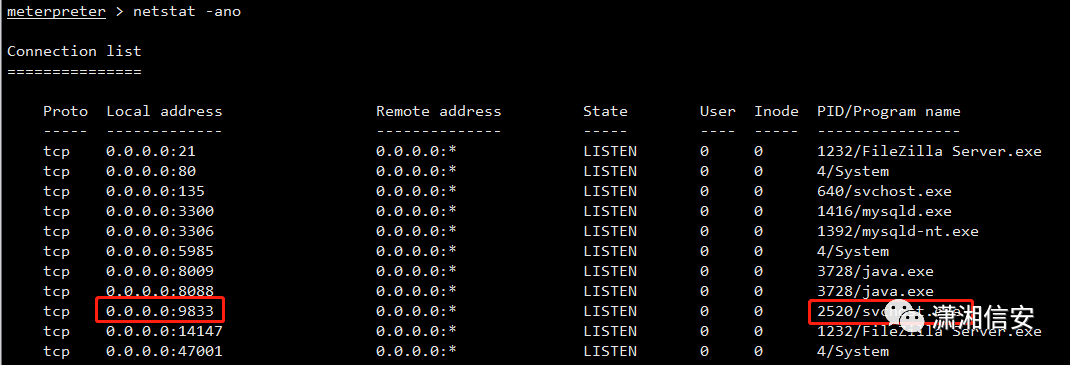Screen dimensions: 1070x365
Task: Click the Inode column header
Action: [x=777, y=111]
